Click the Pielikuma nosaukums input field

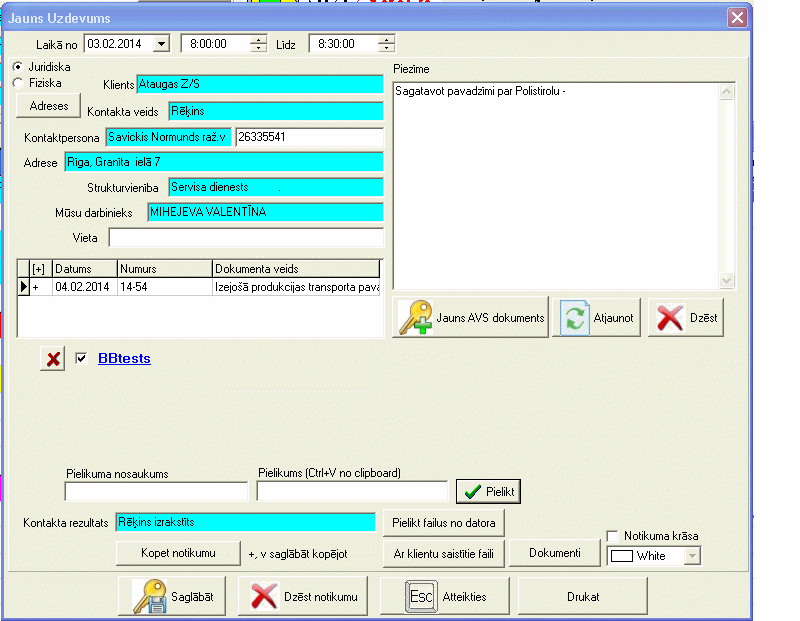point(156,491)
